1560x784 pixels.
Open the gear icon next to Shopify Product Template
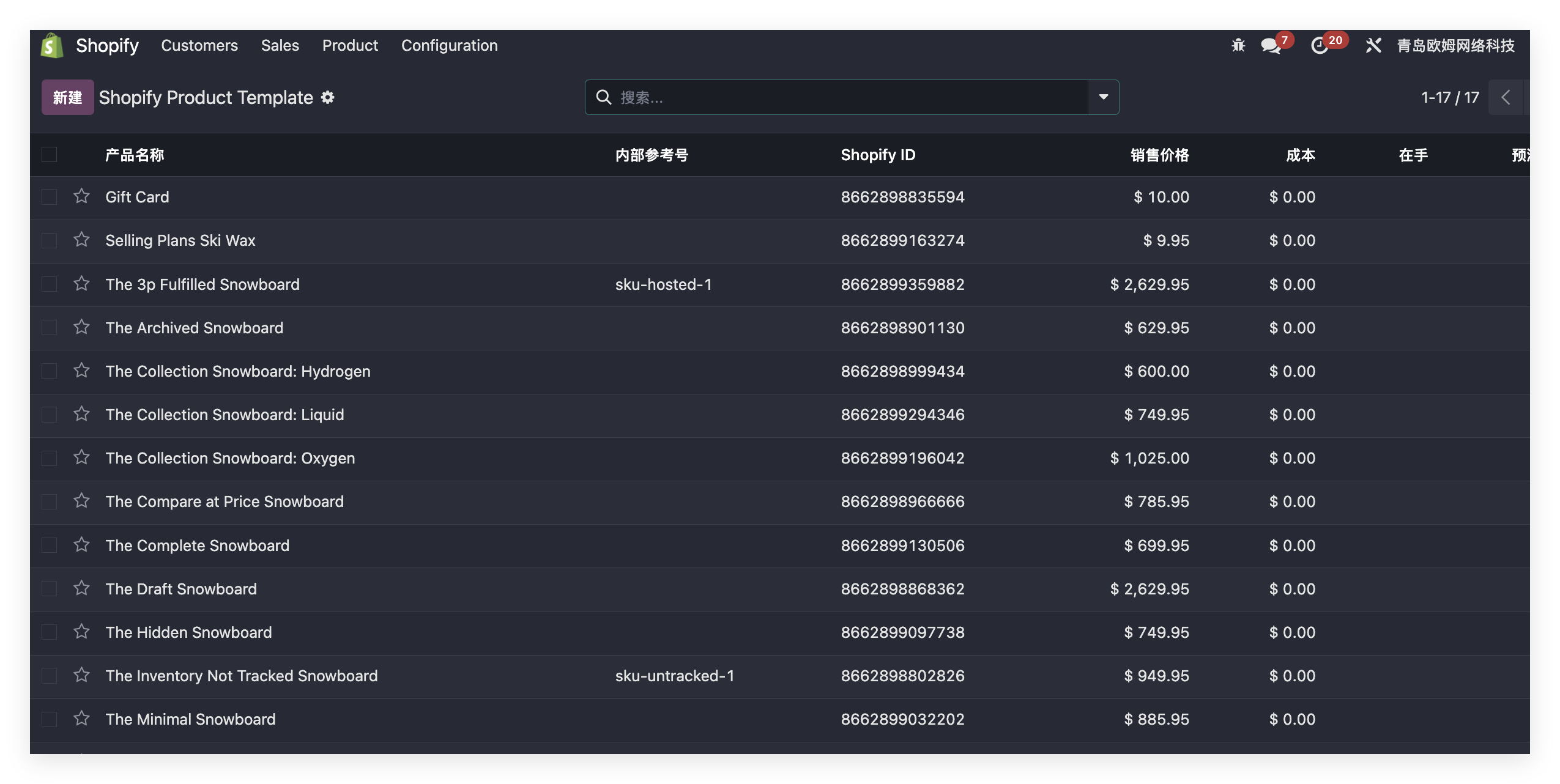329,97
